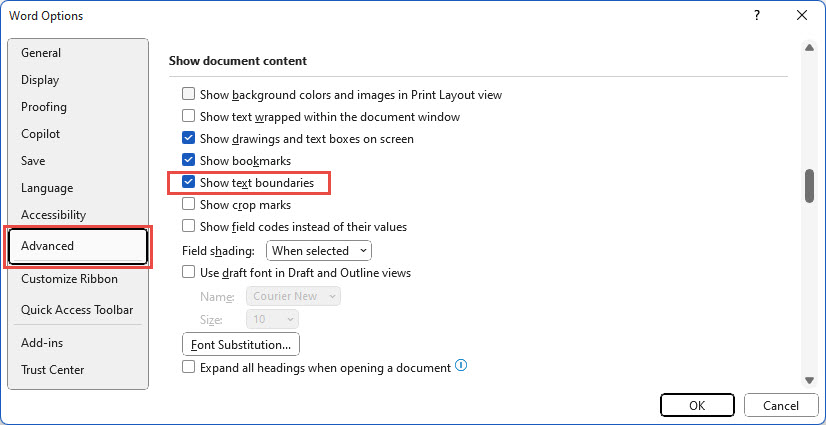Select the General category

(x=78, y=53)
